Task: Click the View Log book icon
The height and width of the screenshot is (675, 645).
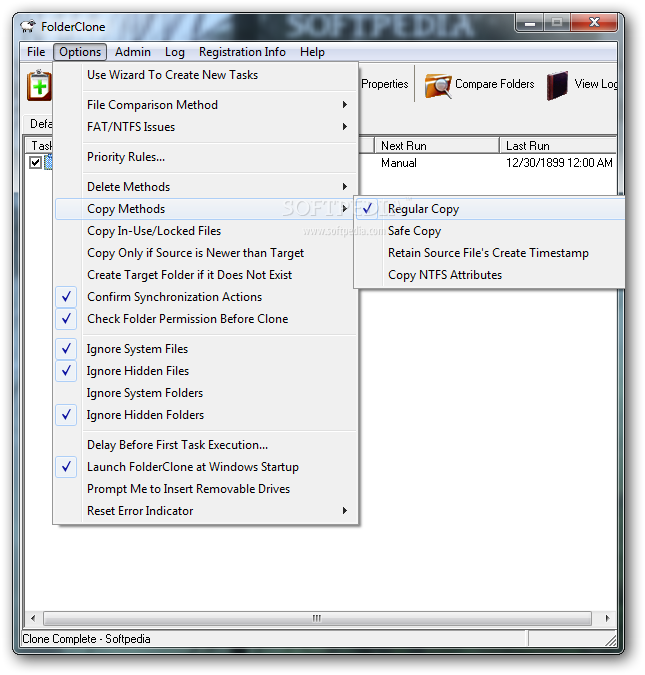Action: point(557,85)
